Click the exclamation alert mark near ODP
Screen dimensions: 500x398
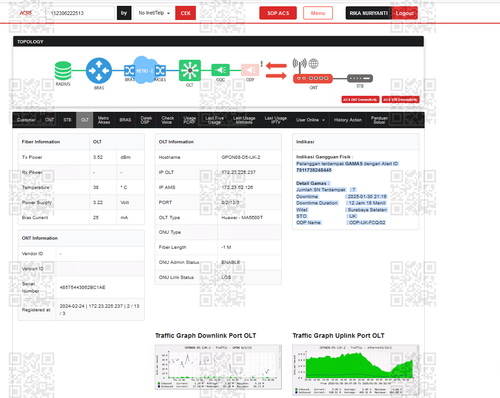262,64
